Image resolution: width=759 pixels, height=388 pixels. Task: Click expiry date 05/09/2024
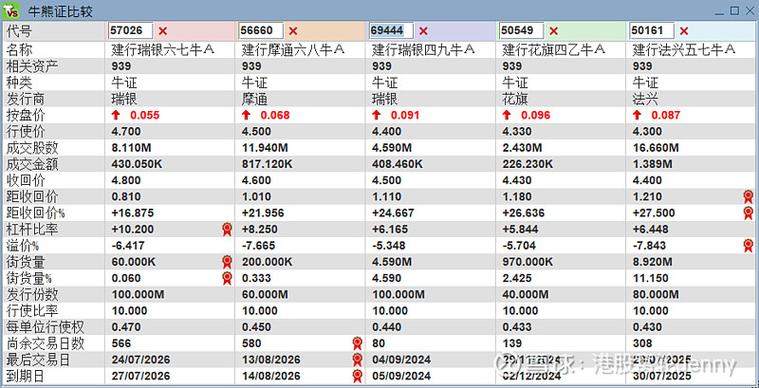point(401,376)
